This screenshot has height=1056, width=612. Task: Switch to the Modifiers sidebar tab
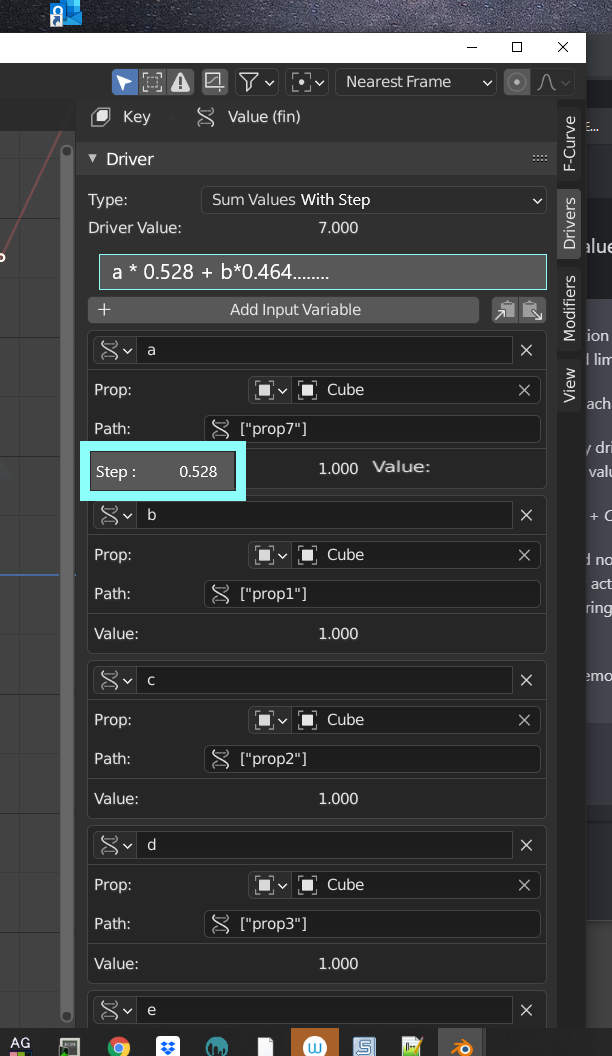pos(570,308)
